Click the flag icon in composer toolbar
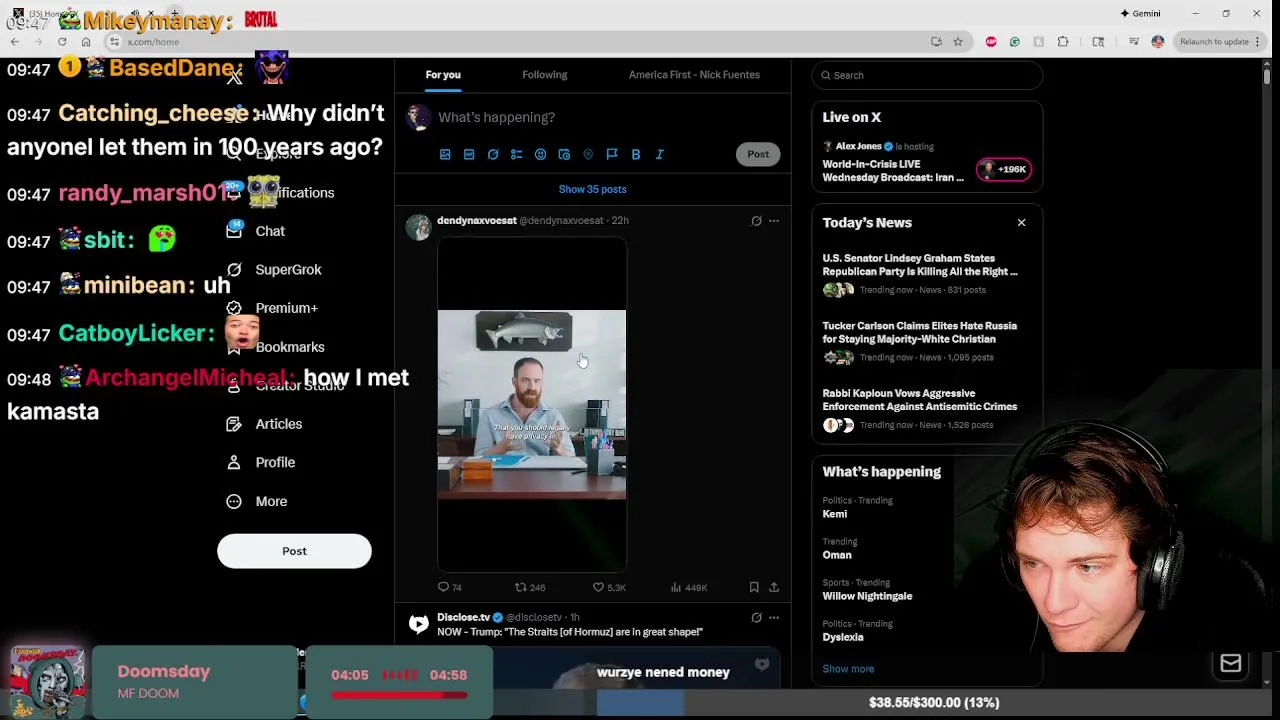Viewport: 1280px width, 720px height. tap(612, 154)
